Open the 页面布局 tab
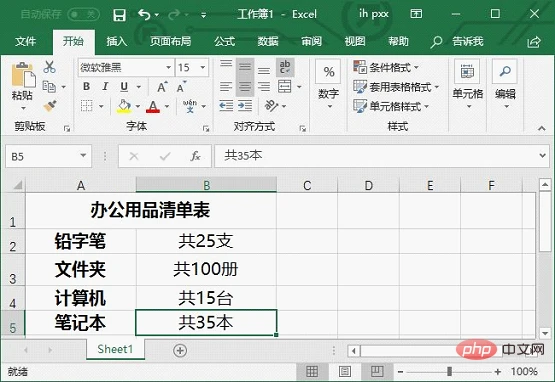 pos(170,42)
